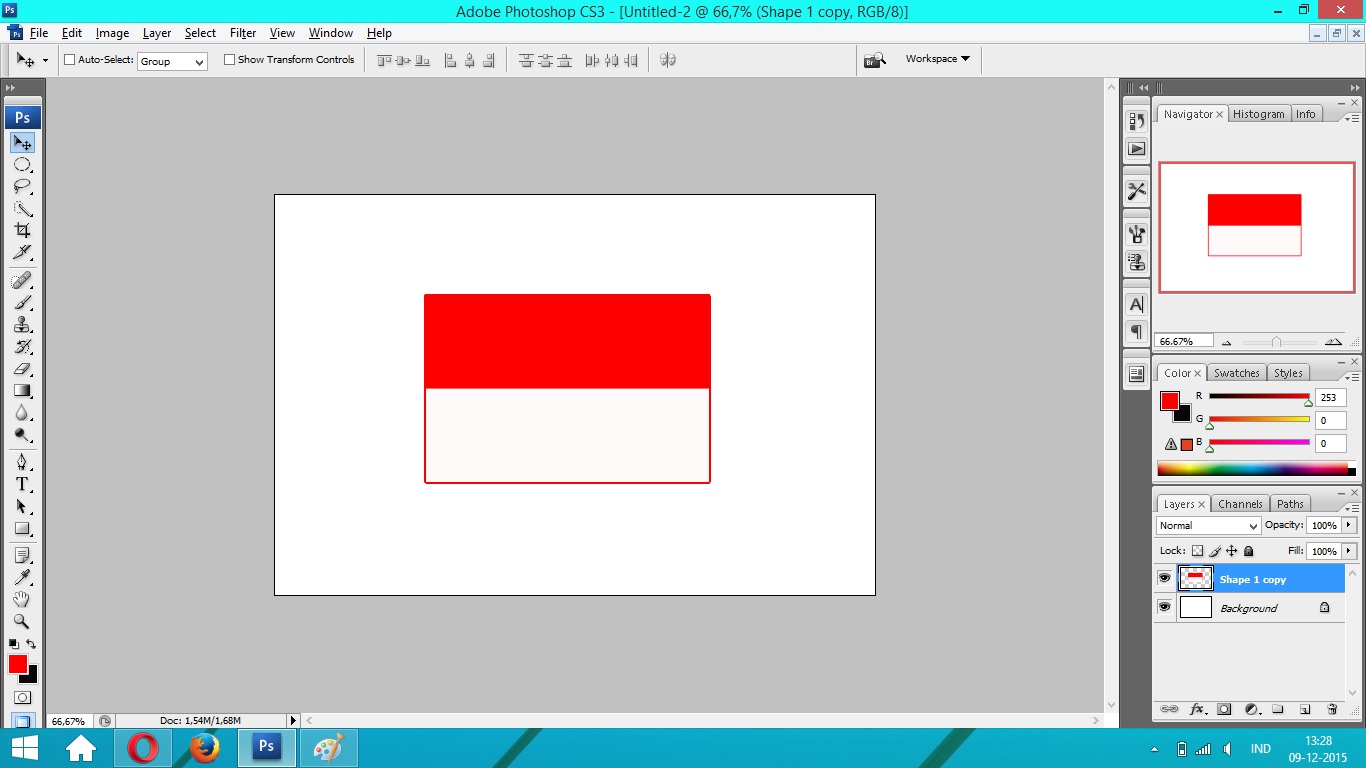This screenshot has height=768, width=1366.
Task: Select the Path Selection tool
Action: [x=22, y=506]
